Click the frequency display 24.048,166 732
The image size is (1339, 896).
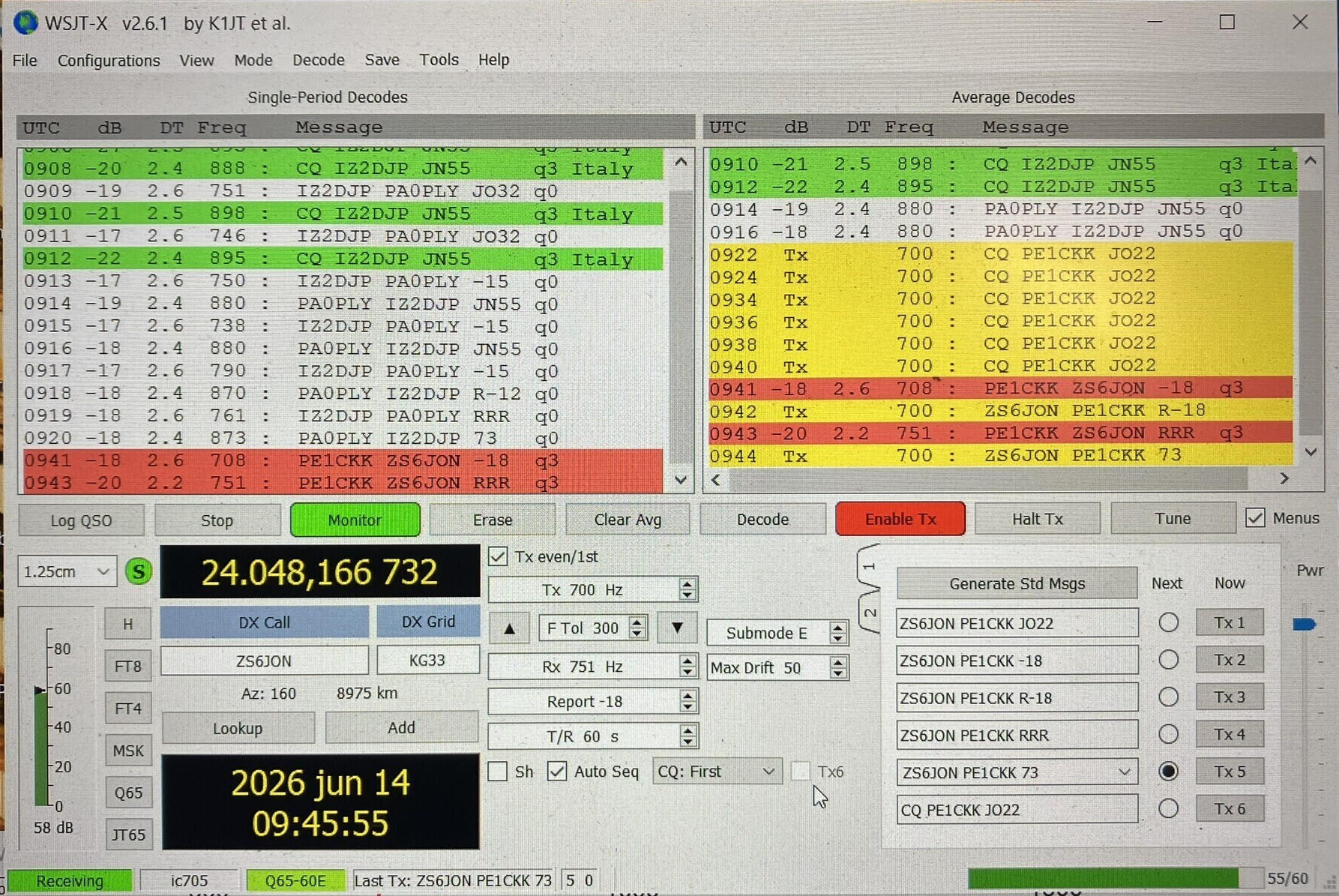[x=320, y=572]
